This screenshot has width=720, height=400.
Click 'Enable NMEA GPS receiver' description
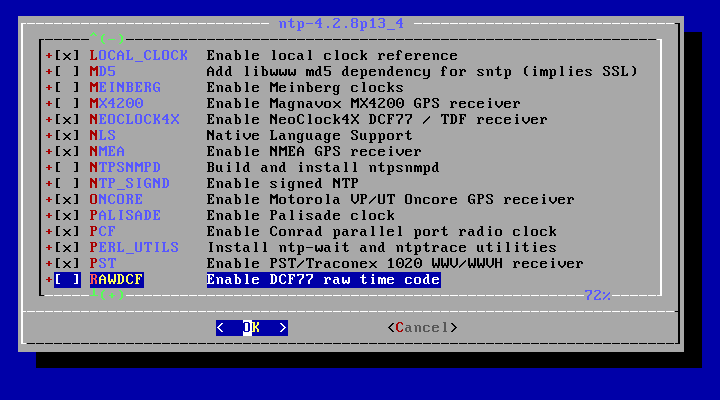[314, 152]
